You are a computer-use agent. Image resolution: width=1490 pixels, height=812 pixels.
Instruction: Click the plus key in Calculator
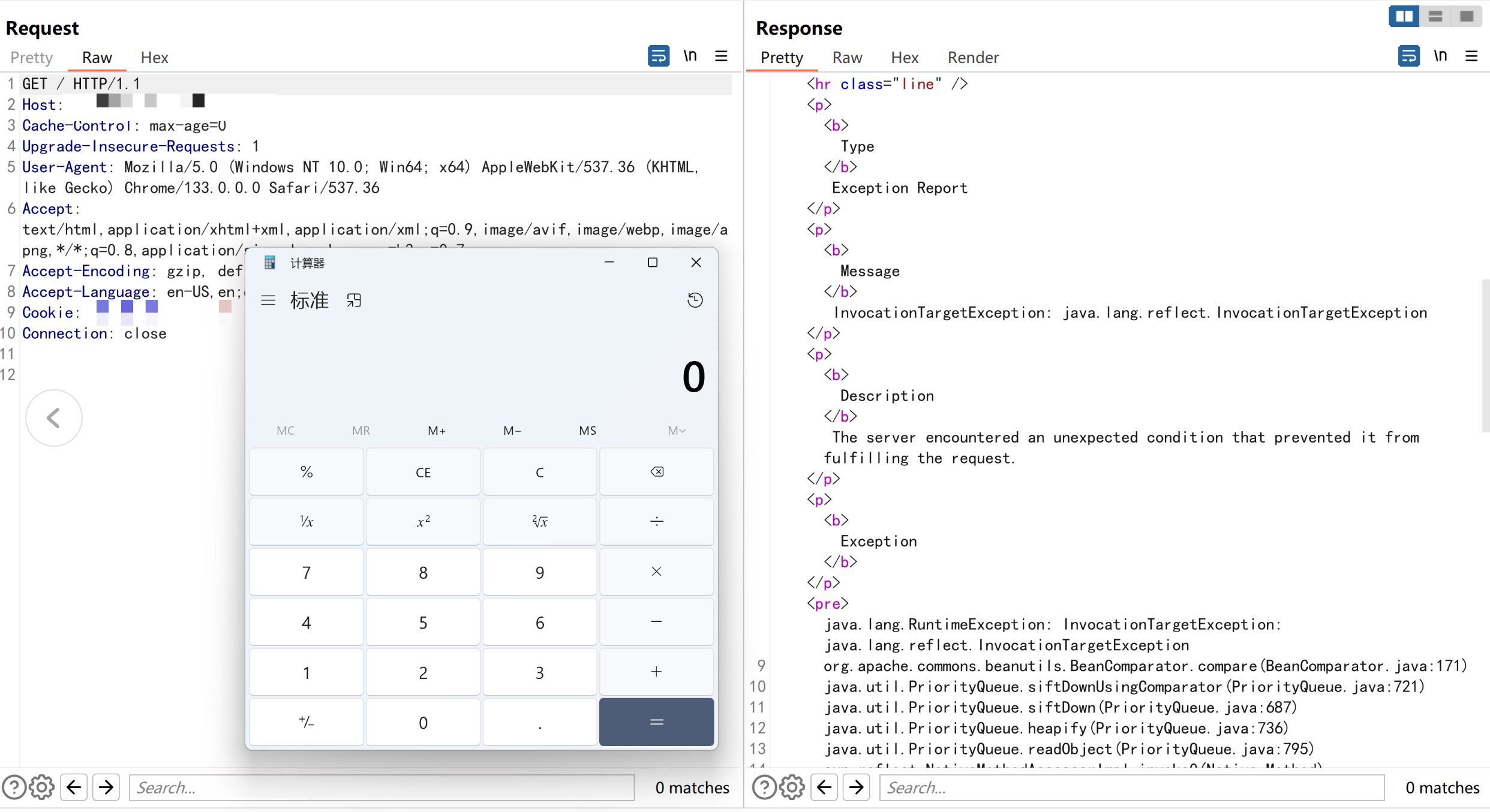pos(657,672)
